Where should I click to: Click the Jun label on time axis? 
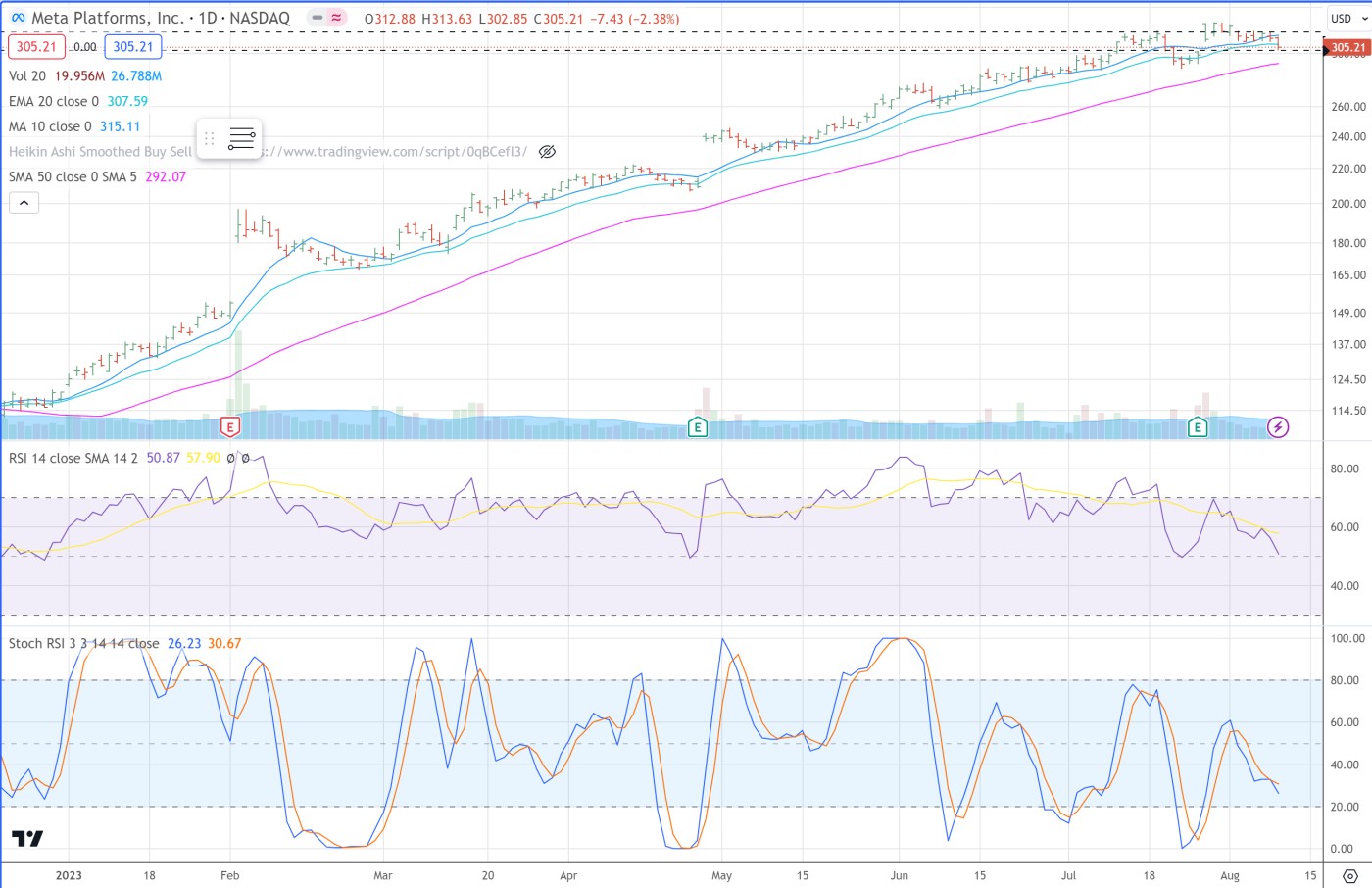pos(900,875)
